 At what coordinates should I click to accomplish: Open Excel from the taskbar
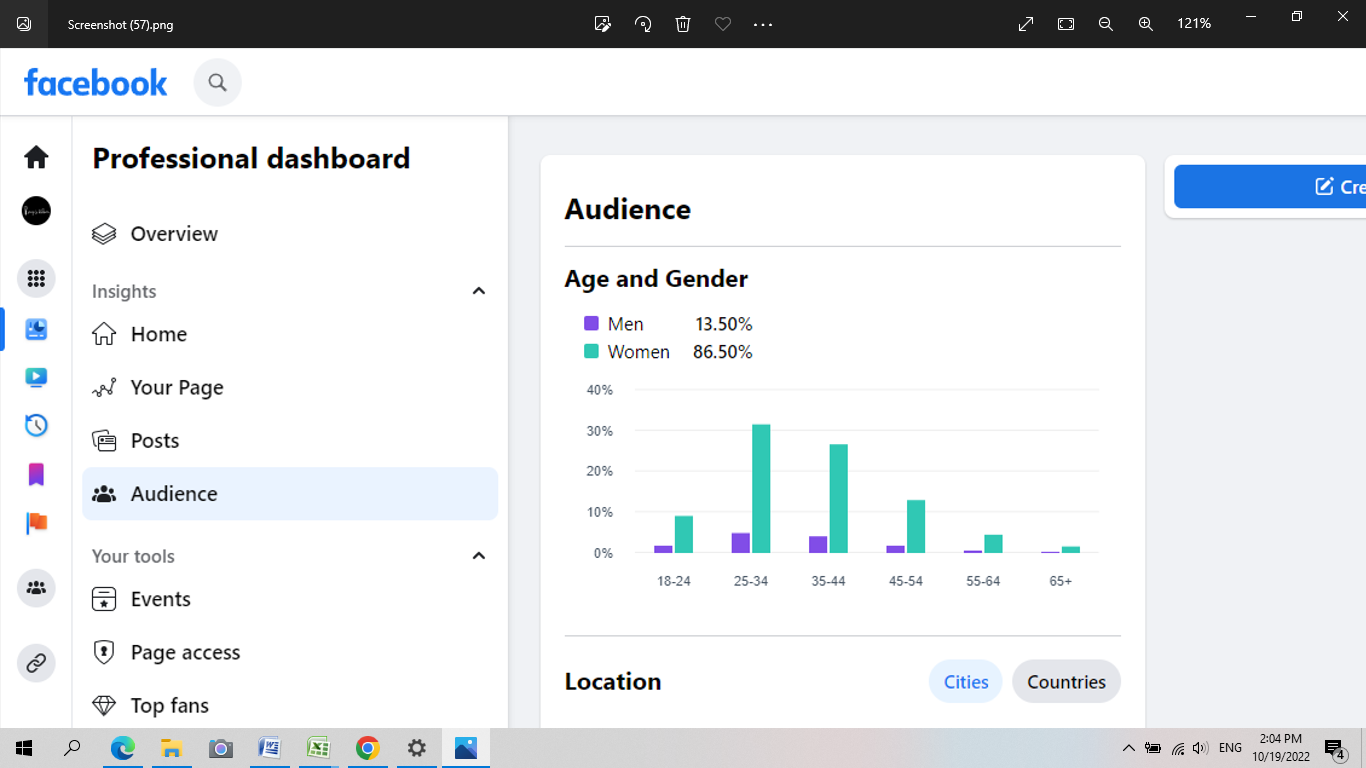point(318,748)
